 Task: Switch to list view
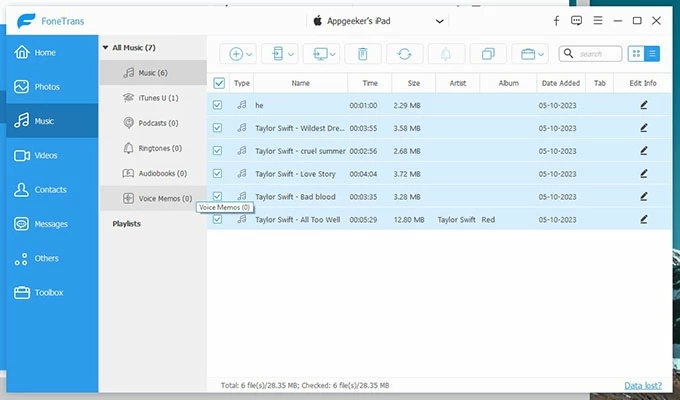(652, 54)
